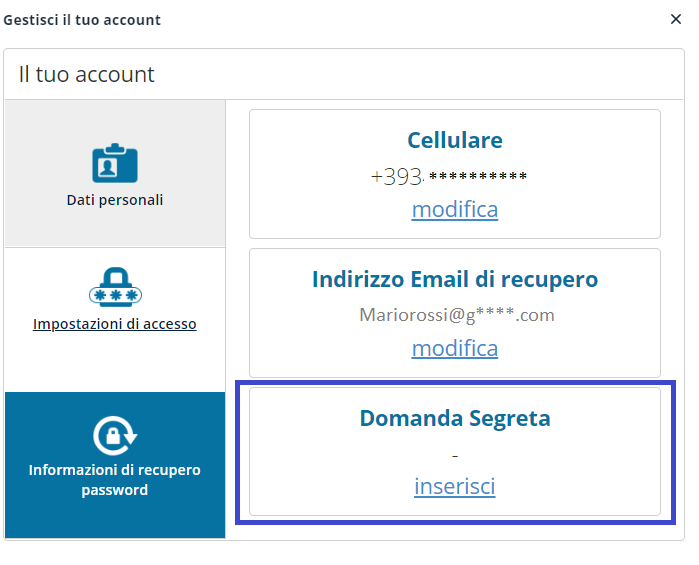Image resolution: width=699 pixels, height=565 pixels.
Task: Open the Dati personali tab label
Action: click(x=115, y=200)
